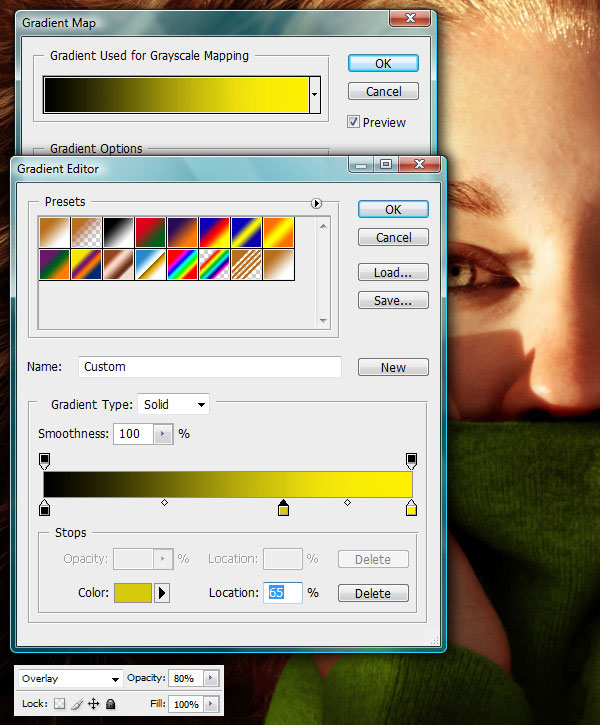Select the violet-to-orange gradient preset
The width and height of the screenshot is (600, 725).
click(x=182, y=233)
